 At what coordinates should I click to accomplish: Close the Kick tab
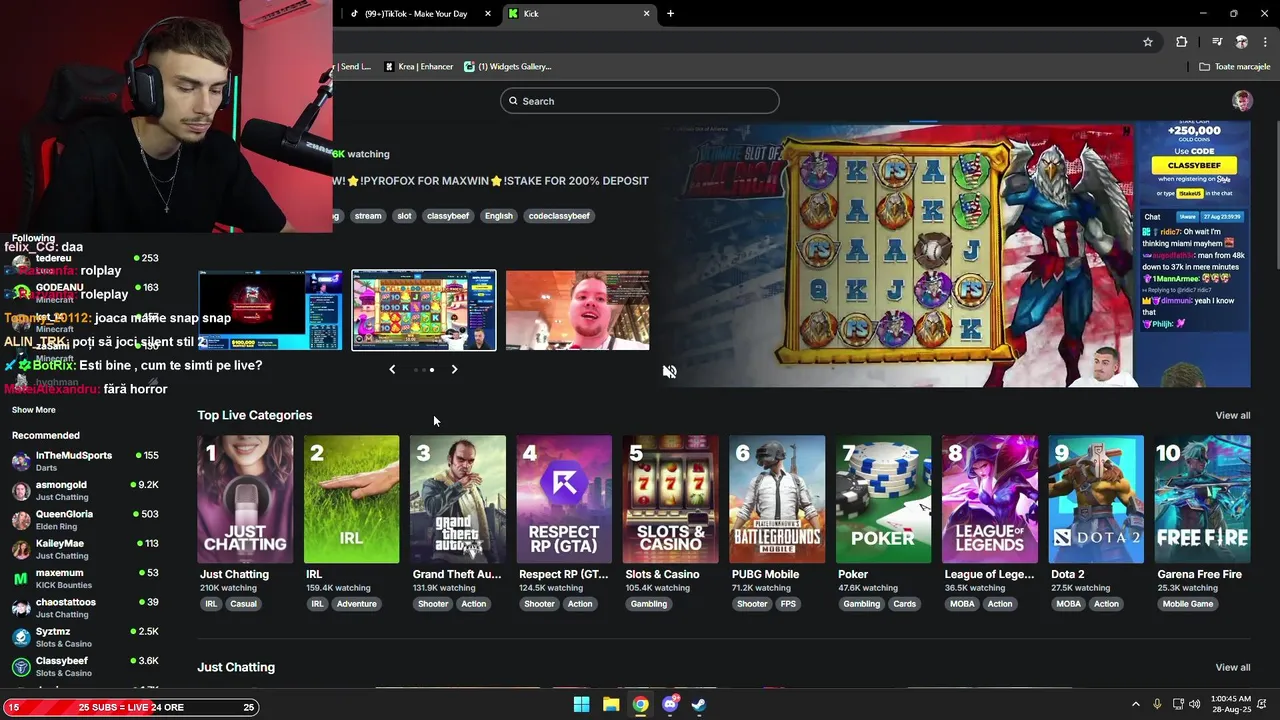pyautogui.click(x=646, y=14)
